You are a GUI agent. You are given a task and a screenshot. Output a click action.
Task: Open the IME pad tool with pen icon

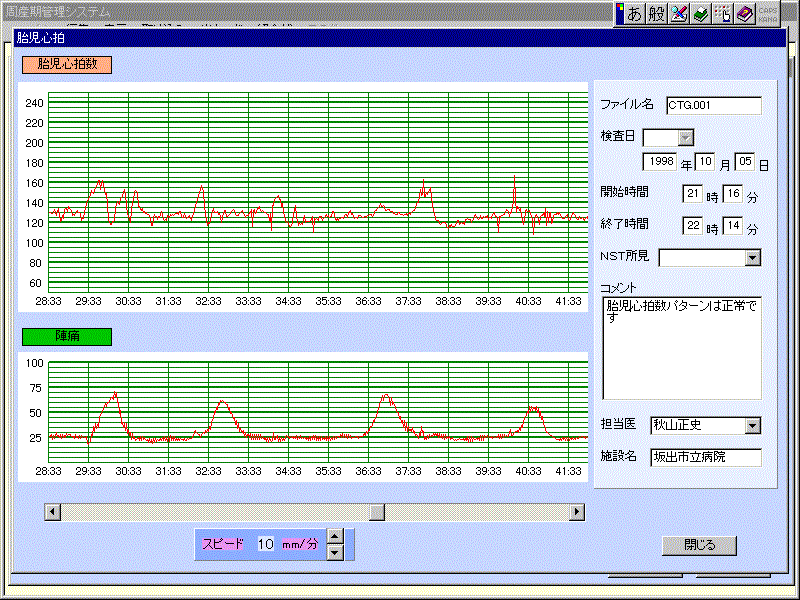click(x=679, y=14)
